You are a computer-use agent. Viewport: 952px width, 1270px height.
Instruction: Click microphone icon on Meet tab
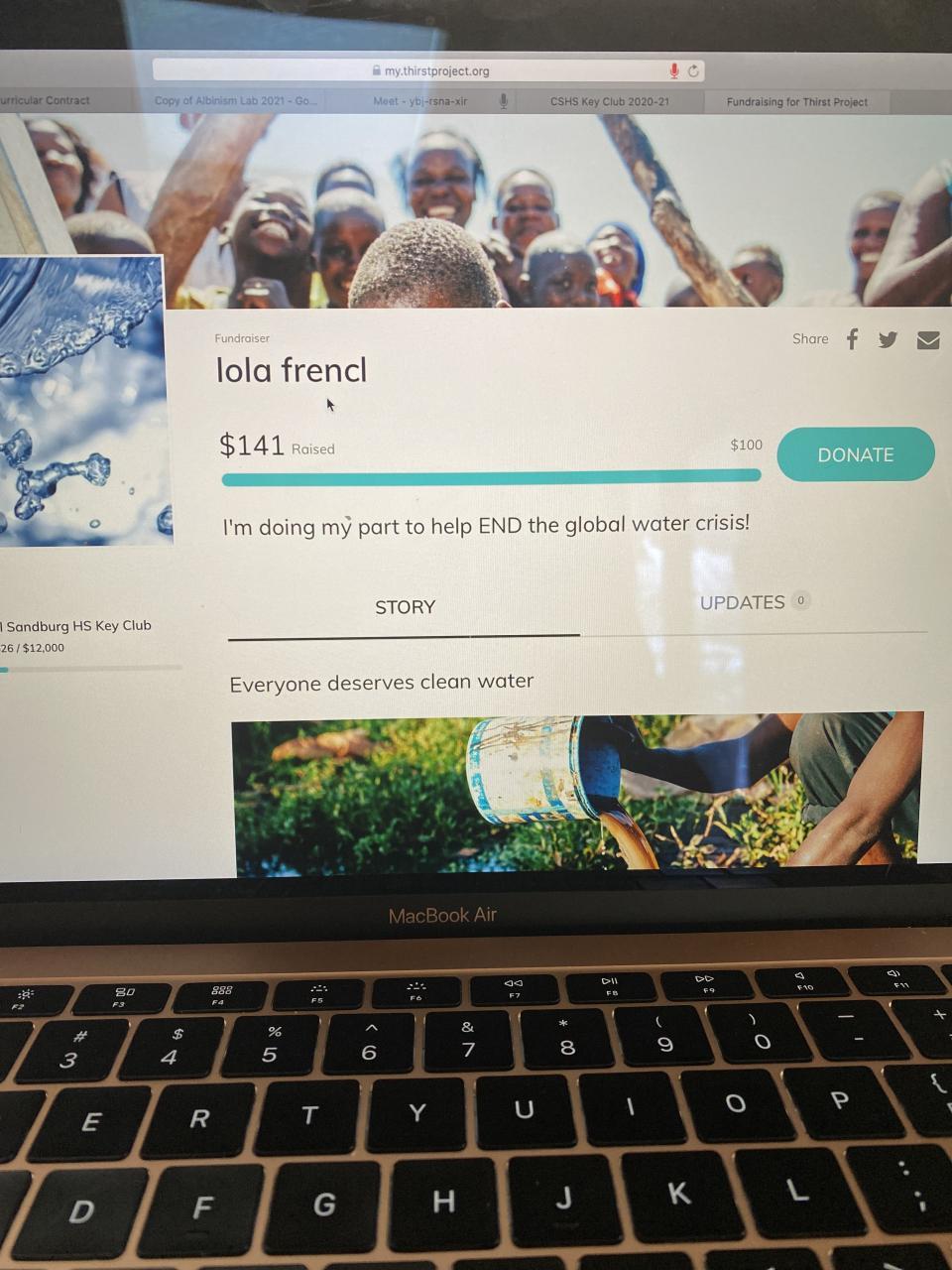(x=504, y=100)
